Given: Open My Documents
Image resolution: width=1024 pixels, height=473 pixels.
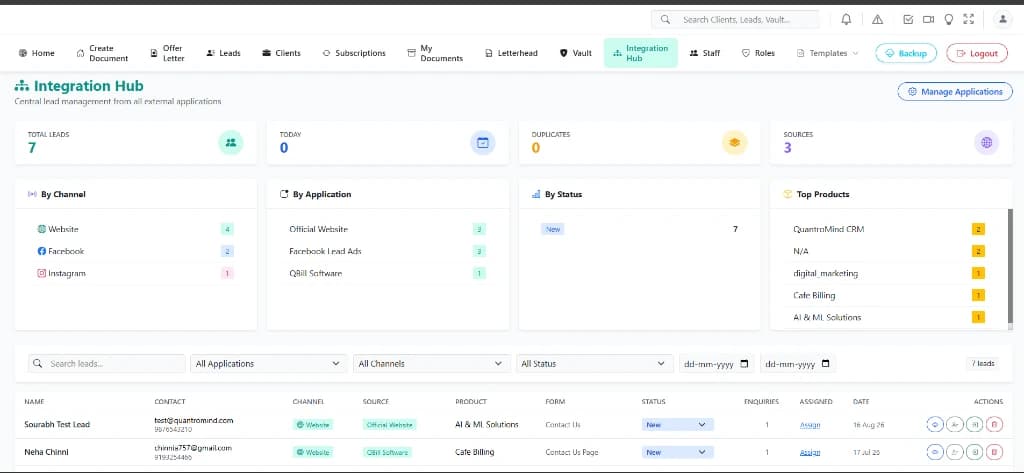Looking at the screenshot, I should point(435,53).
